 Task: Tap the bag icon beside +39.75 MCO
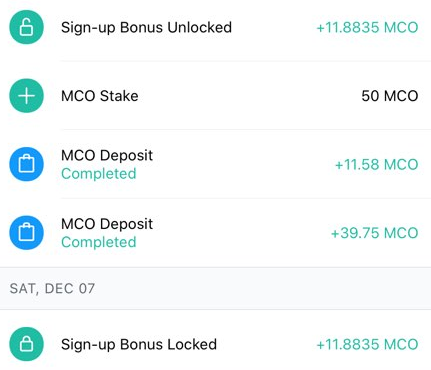tap(26, 233)
